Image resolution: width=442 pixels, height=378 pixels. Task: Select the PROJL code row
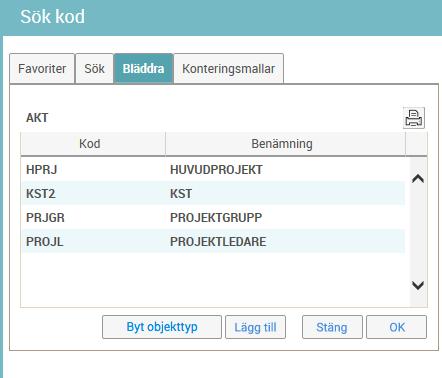point(213,242)
